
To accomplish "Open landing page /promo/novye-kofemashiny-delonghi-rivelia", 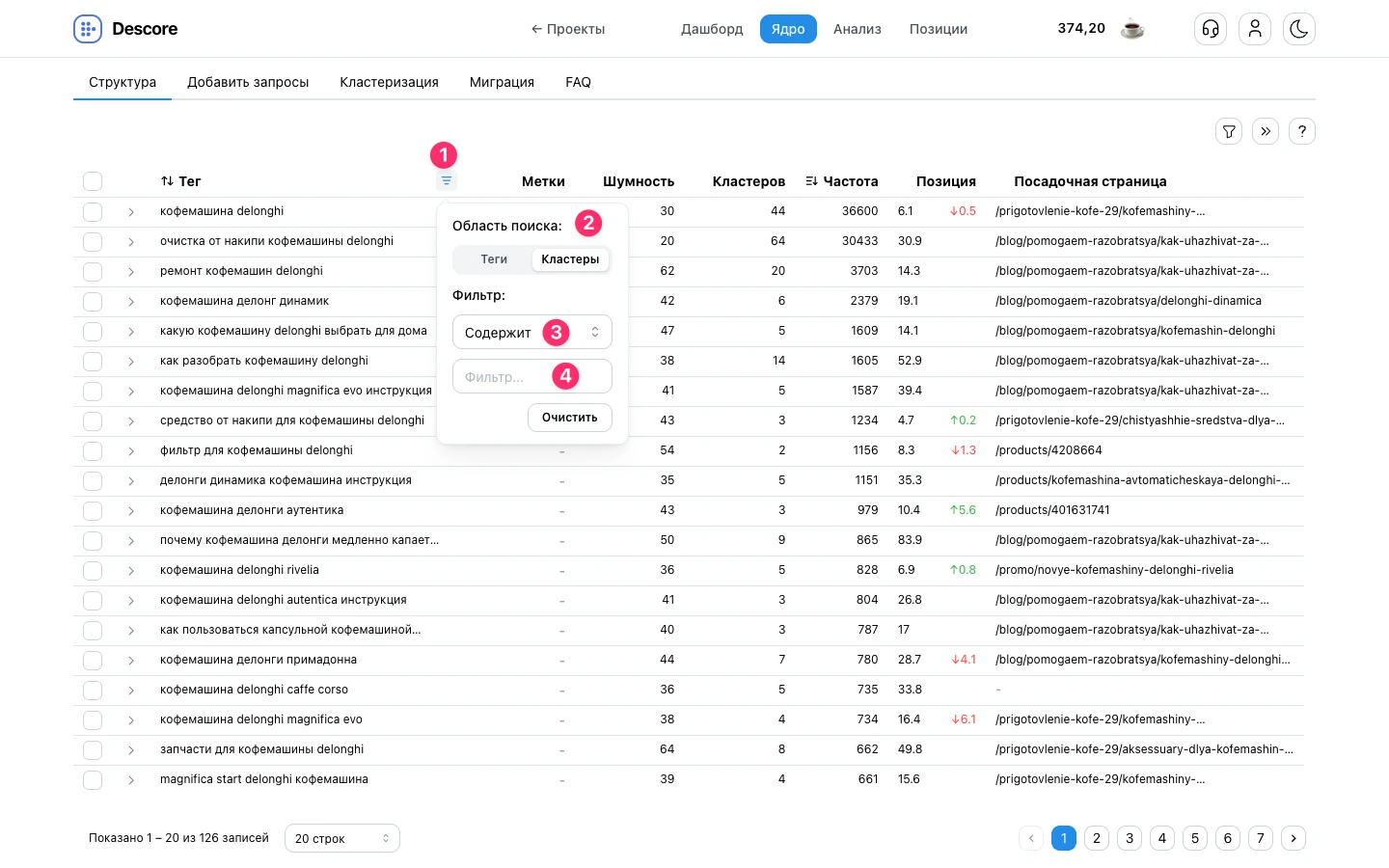I will (1114, 570).
